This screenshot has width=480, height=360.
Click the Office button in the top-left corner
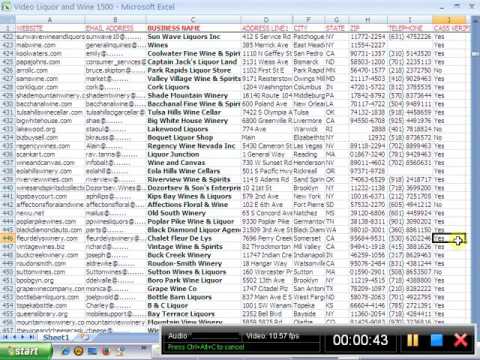click(6, 6)
